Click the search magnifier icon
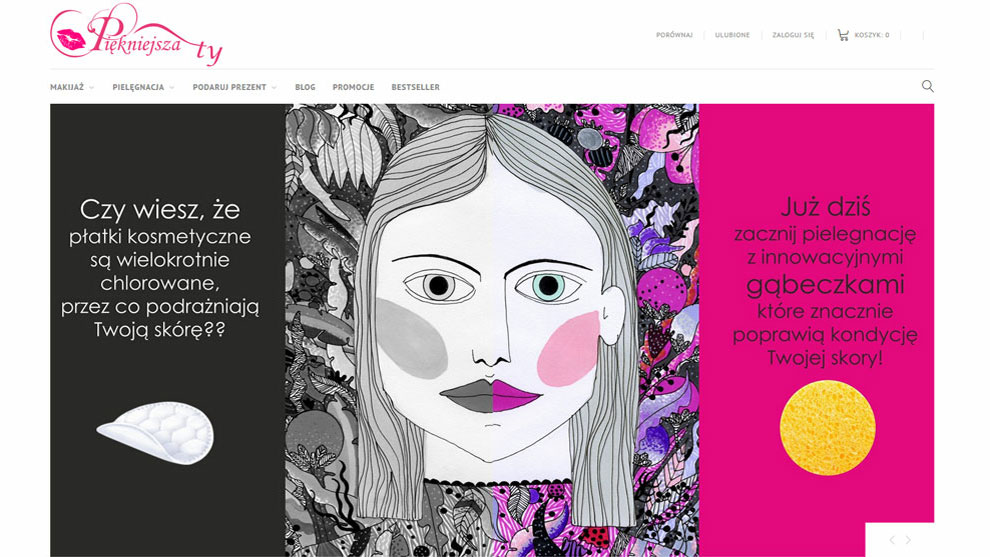This screenshot has height=557, width=990. click(927, 87)
